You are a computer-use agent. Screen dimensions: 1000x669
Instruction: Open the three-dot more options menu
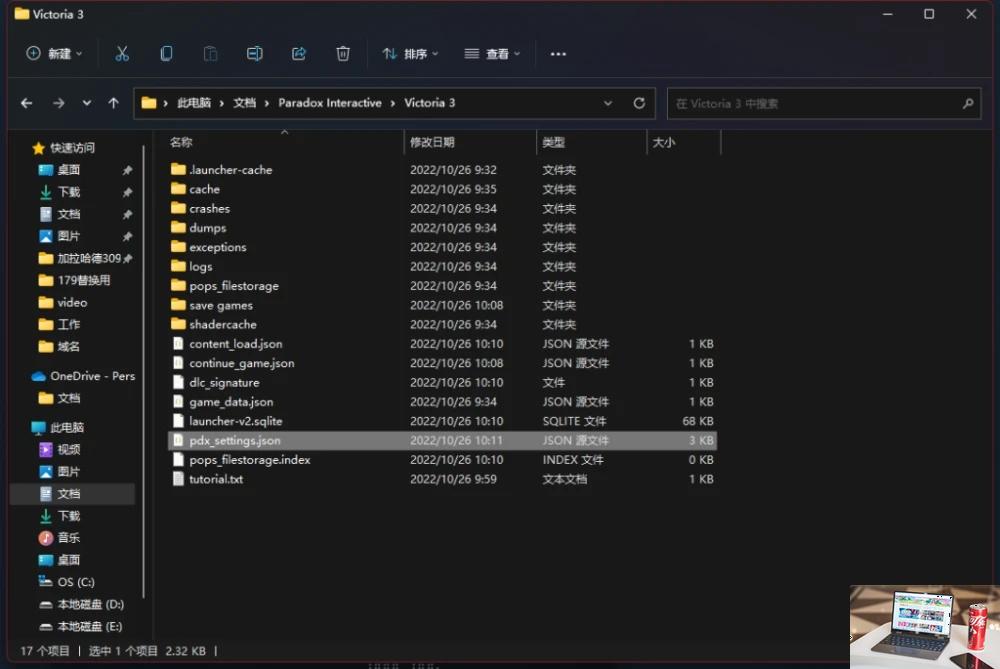click(558, 54)
